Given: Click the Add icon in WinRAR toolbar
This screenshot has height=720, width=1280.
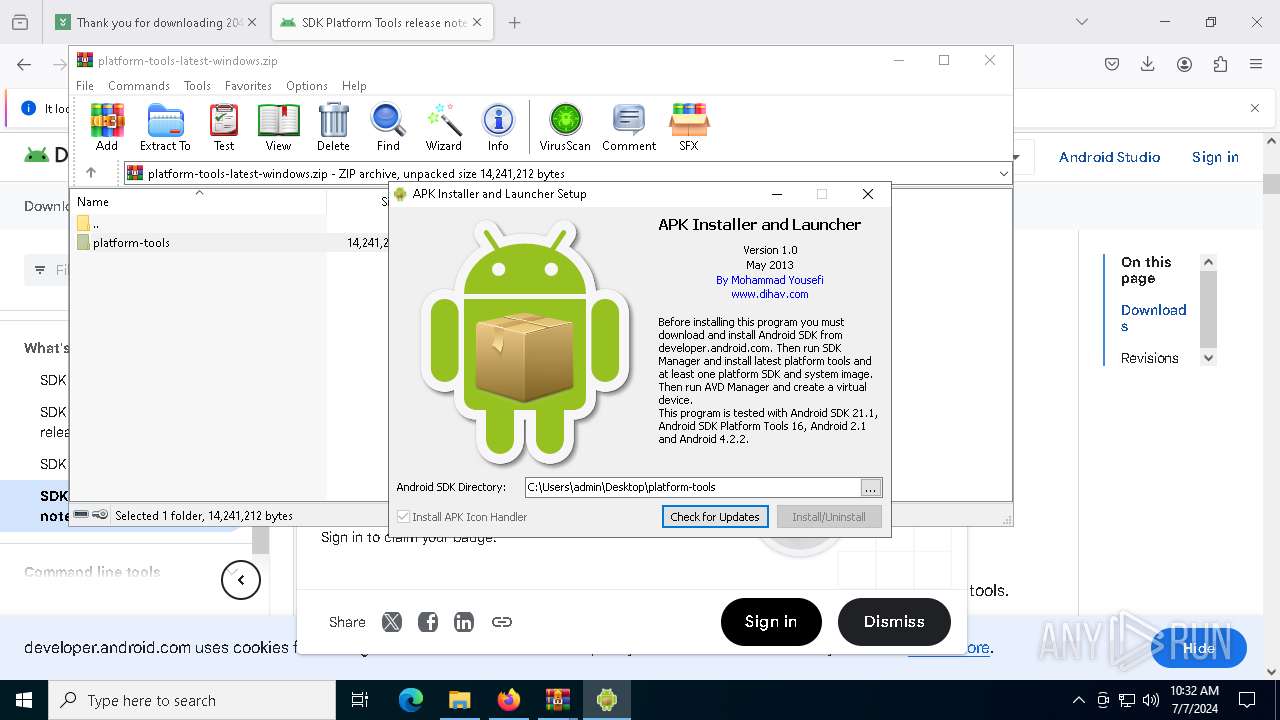Looking at the screenshot, I should 107,127.
